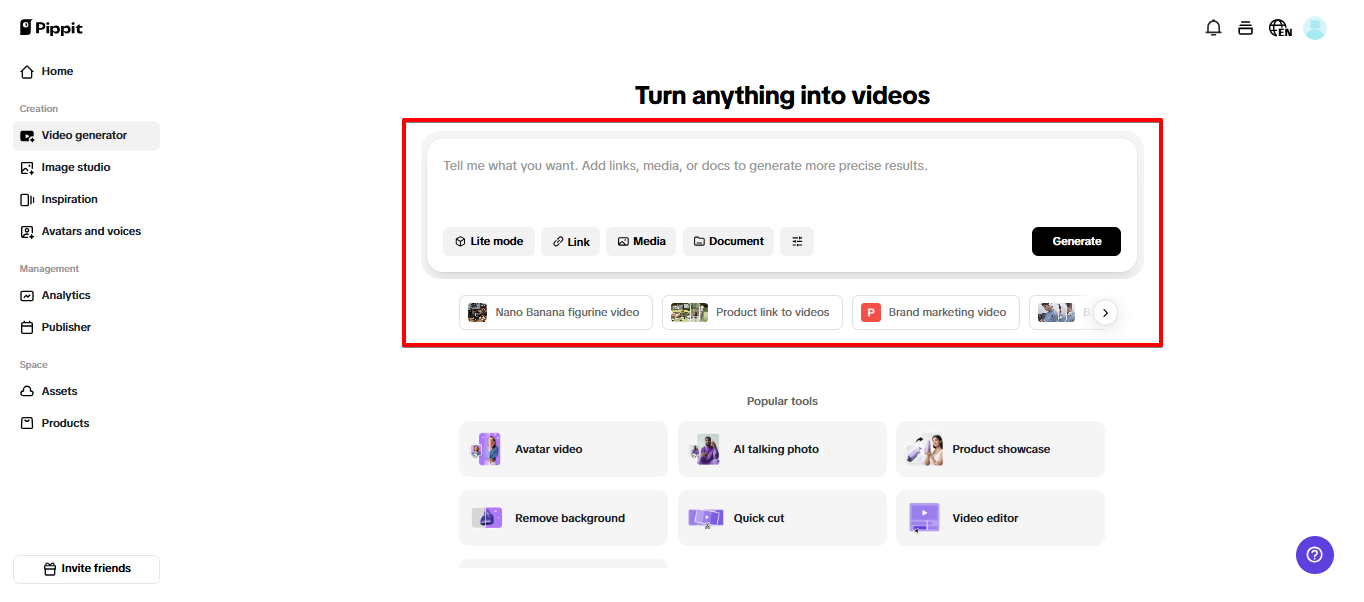The width and height of the screenshot is (1364, 602).
Task: Toggle Lite mode on
Action: pyautogui.click(x=488, y=241)
